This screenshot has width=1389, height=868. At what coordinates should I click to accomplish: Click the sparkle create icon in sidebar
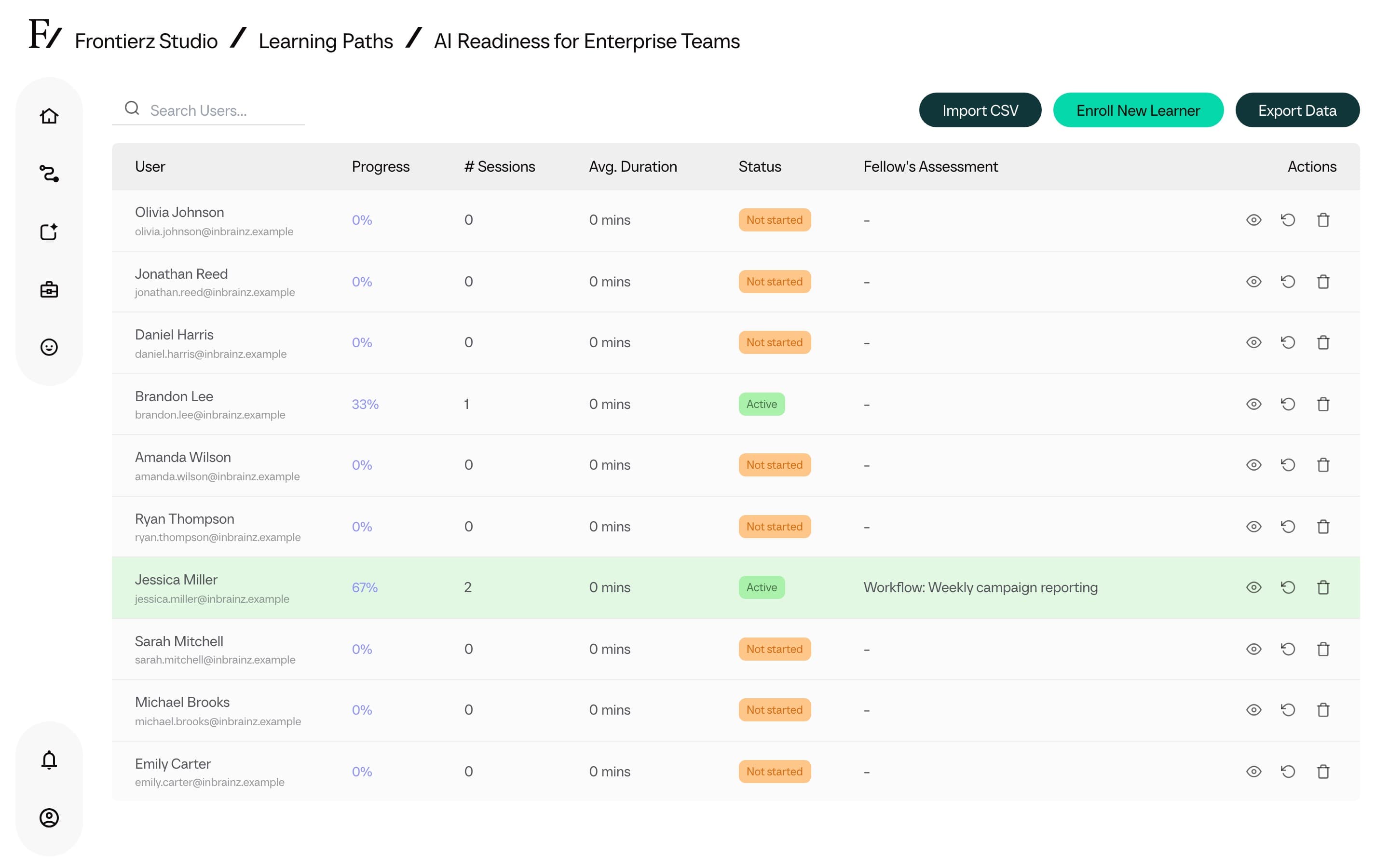click(x=49, y=231)
